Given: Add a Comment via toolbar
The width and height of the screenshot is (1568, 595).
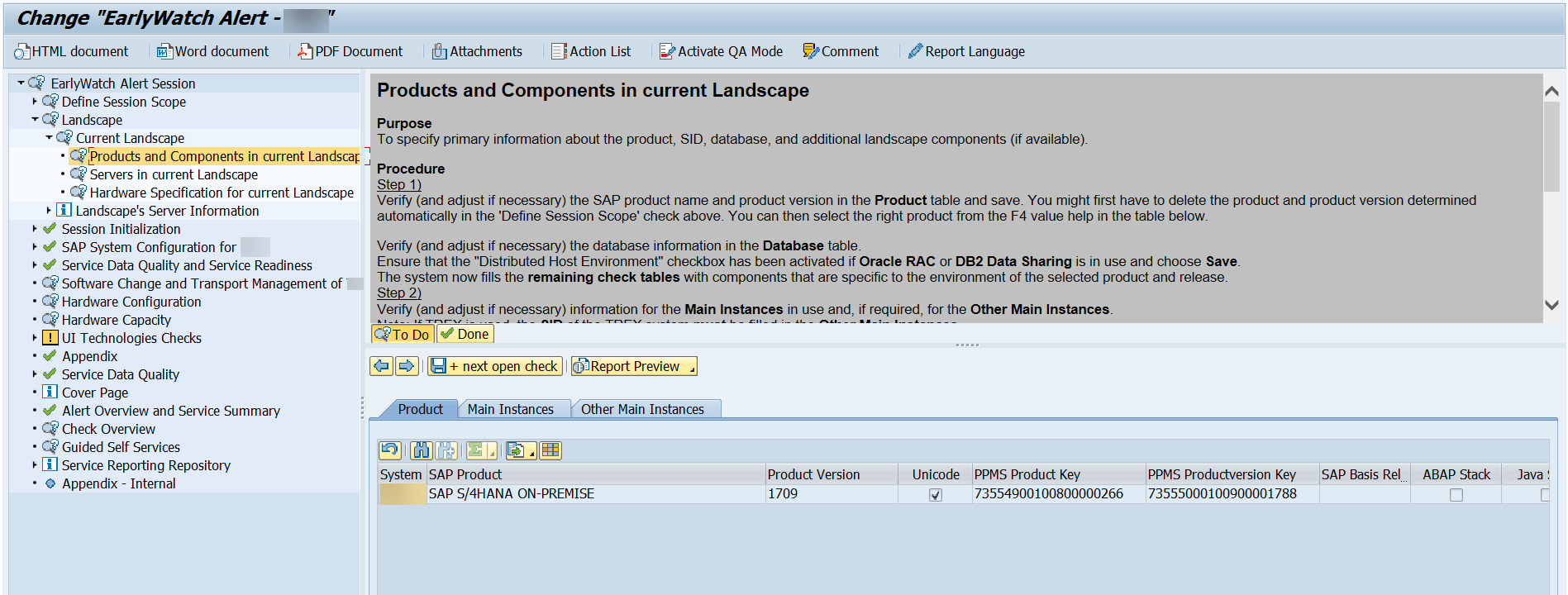Looking at the screenshot, I should click(841, 51).
